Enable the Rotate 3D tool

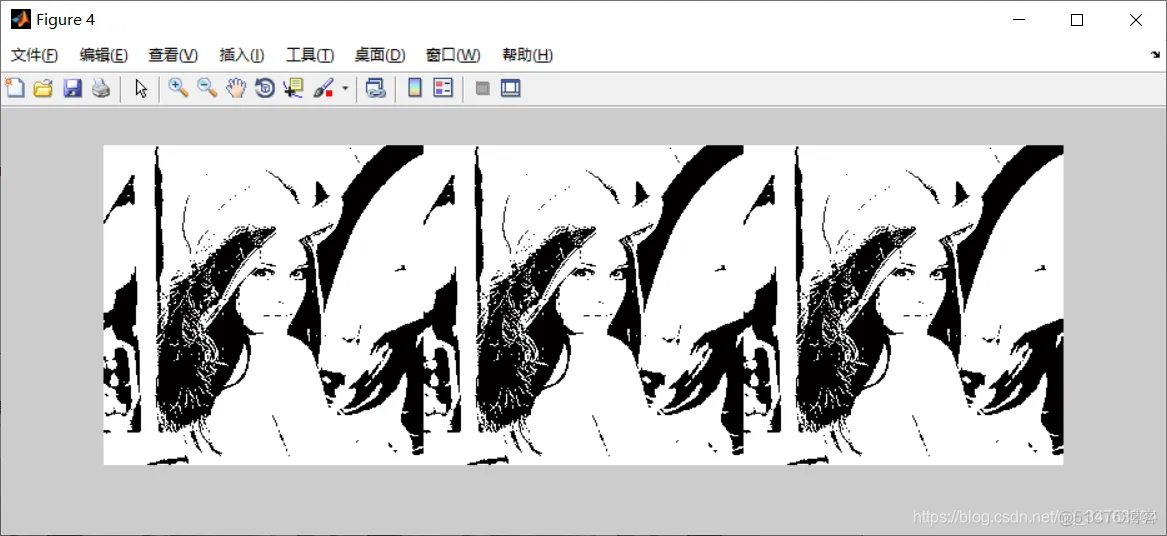pos(265,89)
